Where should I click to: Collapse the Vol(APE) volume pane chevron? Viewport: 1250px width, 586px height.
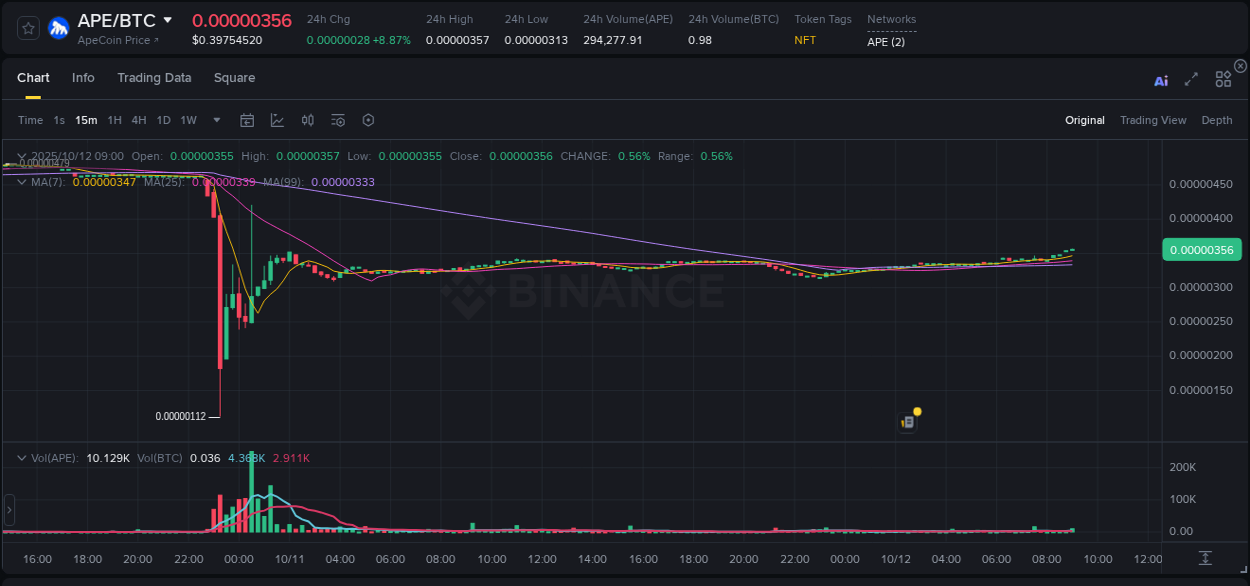point(21,457)
